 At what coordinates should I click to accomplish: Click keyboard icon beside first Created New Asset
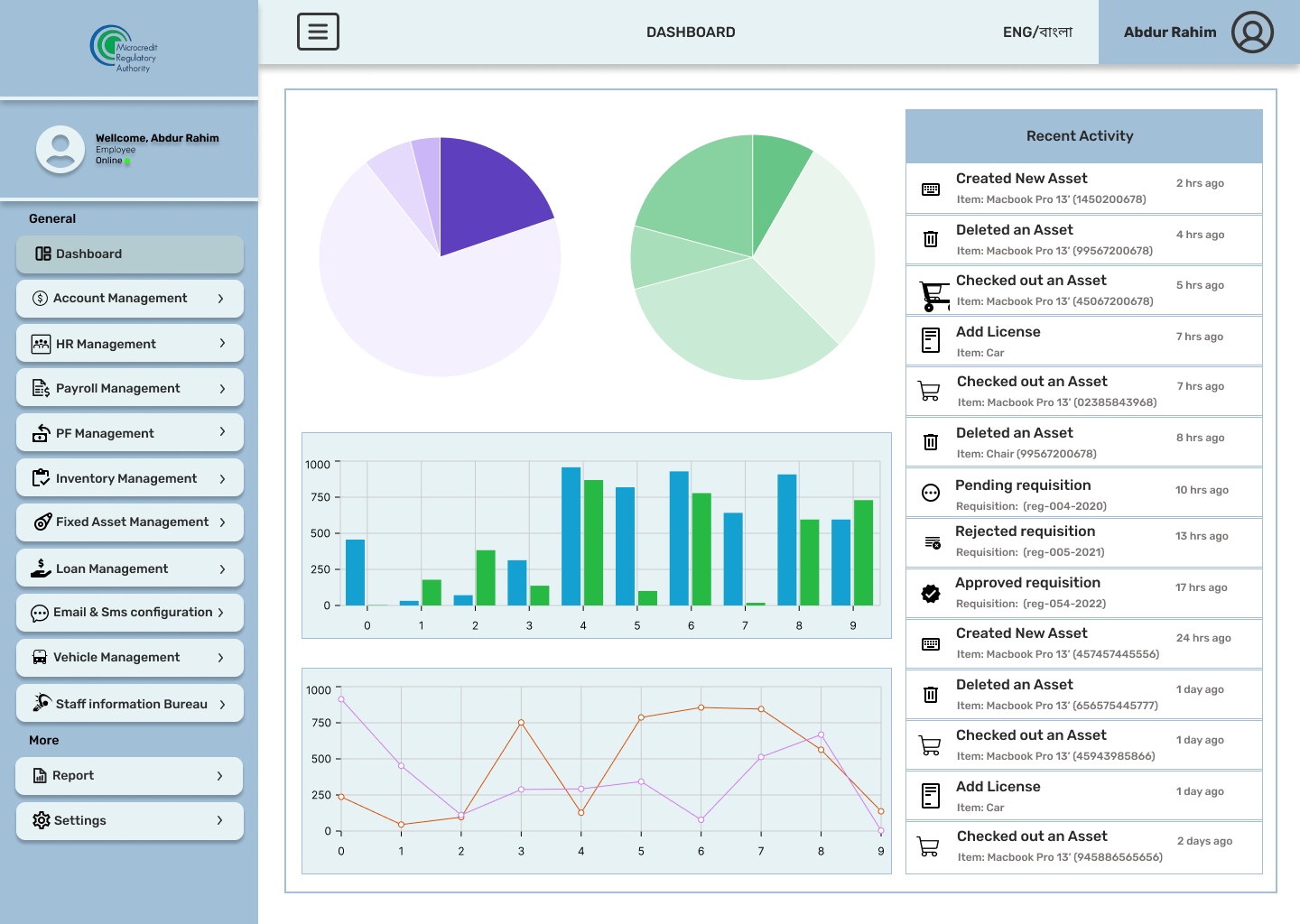pos(931,189)
